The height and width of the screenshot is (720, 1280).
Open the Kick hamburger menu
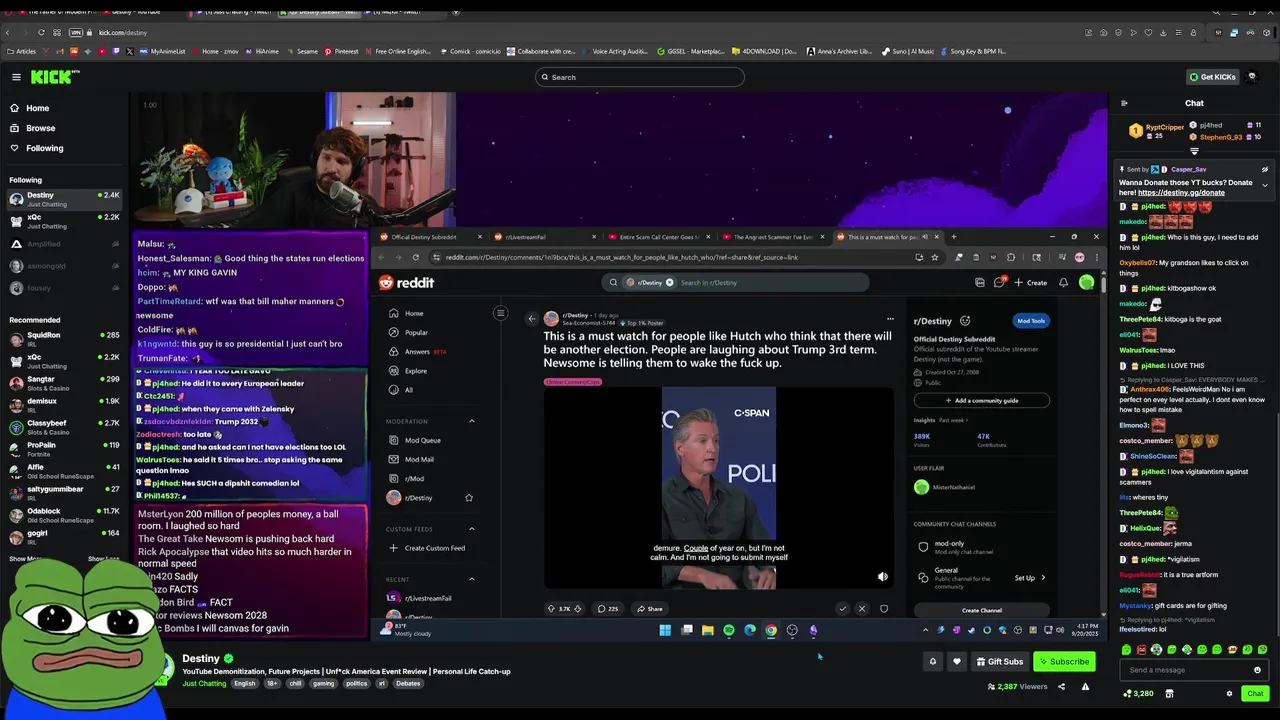(16, 77)
